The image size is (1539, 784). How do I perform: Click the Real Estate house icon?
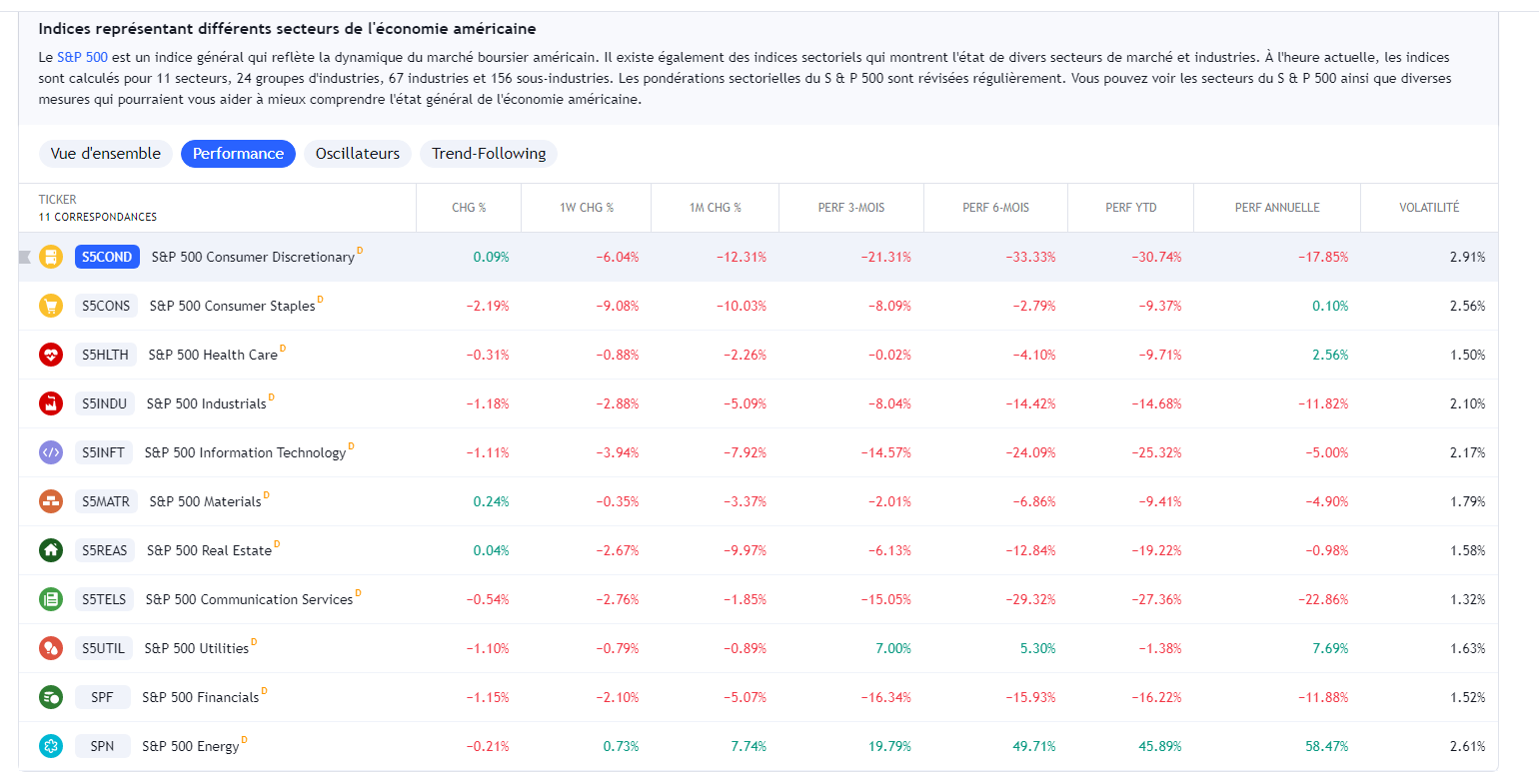tap(51, 550)
